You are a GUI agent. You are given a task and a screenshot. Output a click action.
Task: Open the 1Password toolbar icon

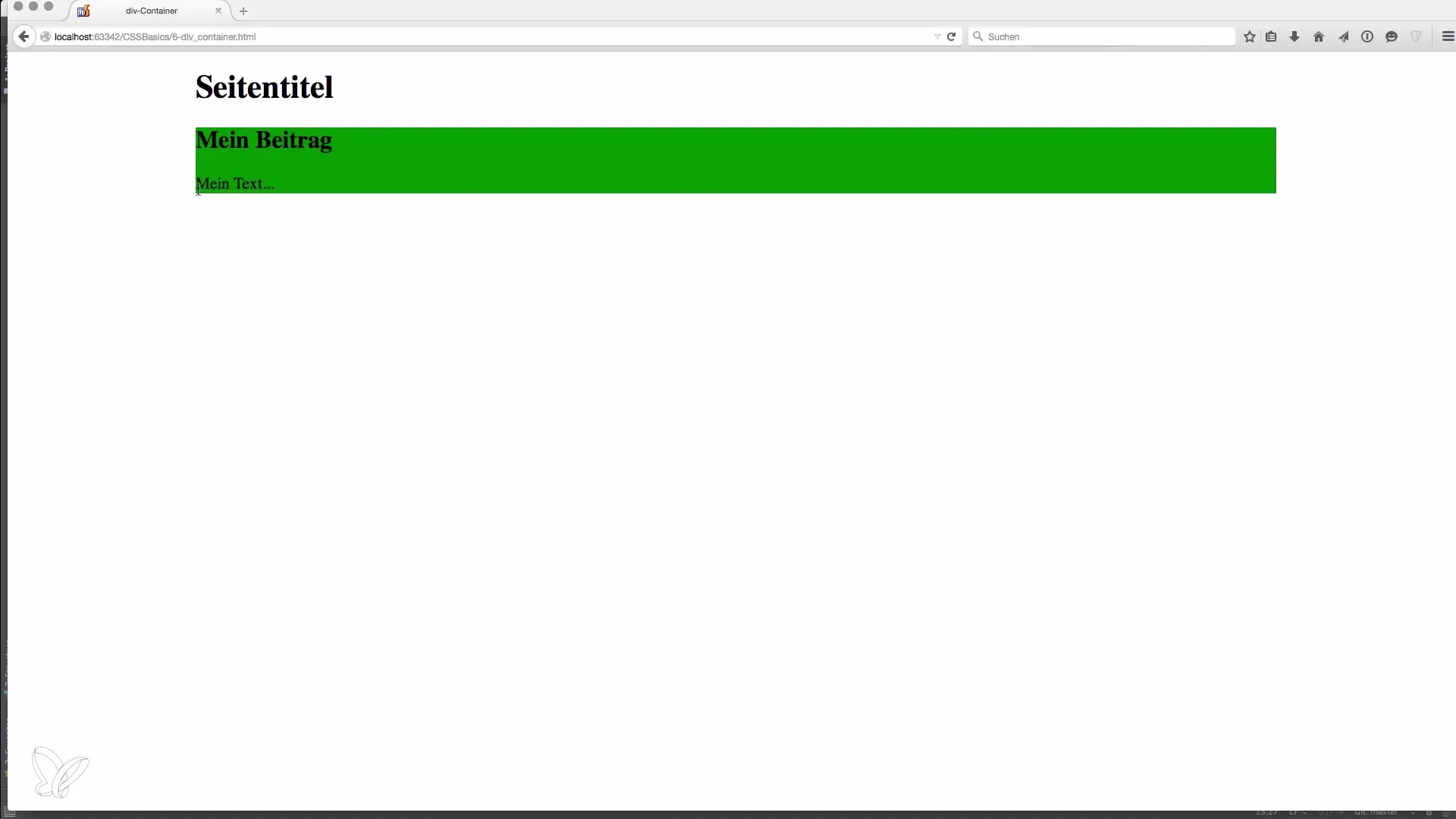point(1367,36)
